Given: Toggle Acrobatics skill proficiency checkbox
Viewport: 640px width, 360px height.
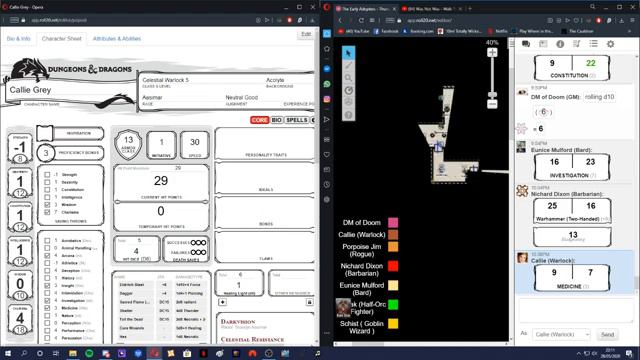Looking at the screenshot, I should 47,241.
